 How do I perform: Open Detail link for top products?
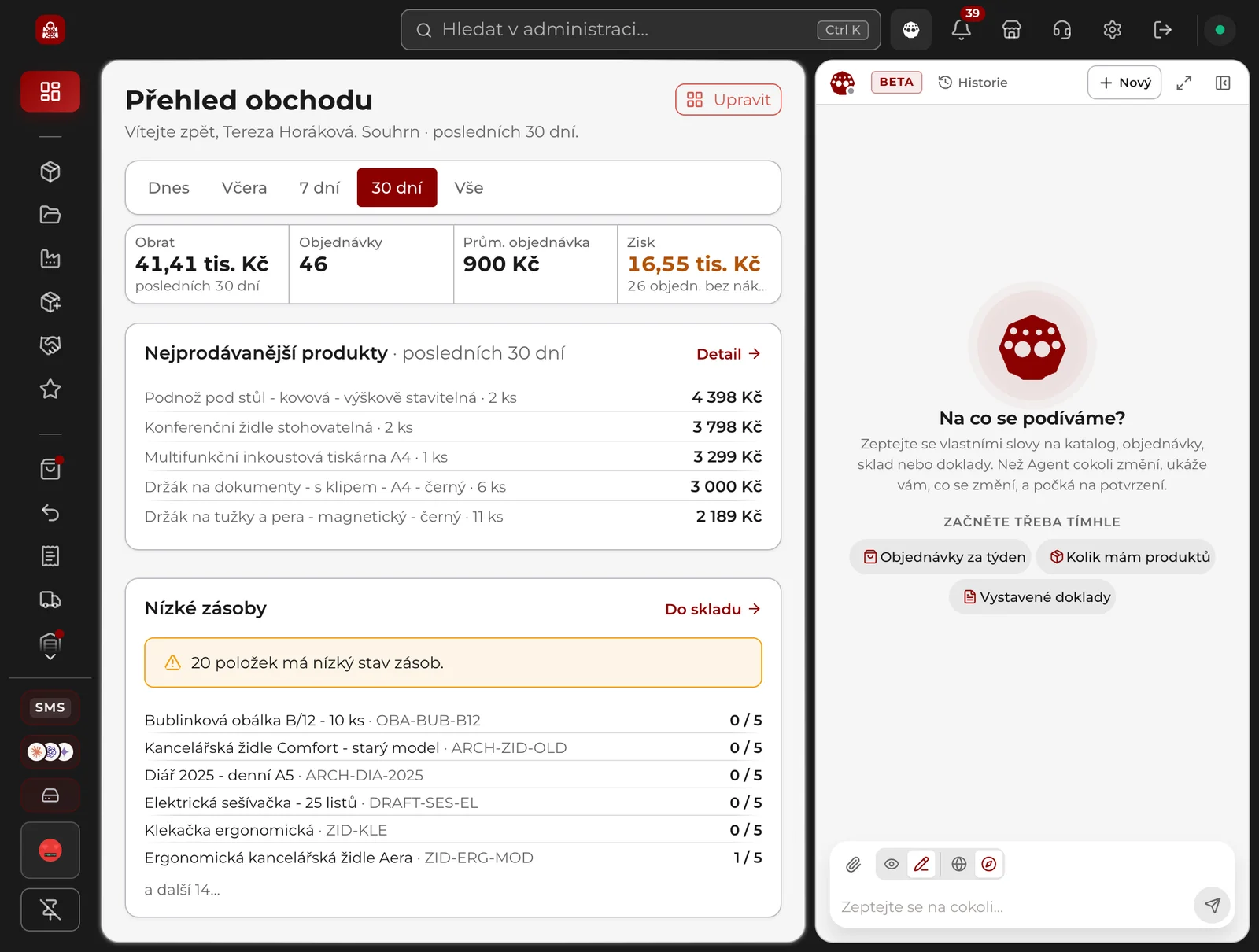(x=729, y=354)
